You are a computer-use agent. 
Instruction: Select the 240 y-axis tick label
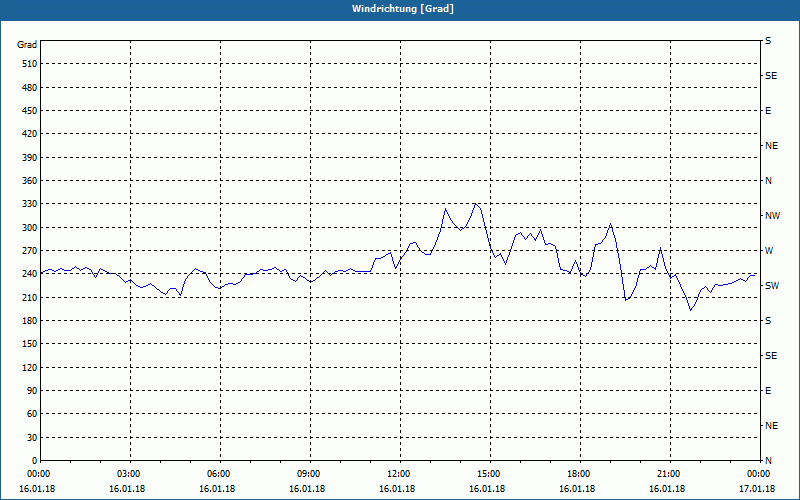(x=30, y=274)
